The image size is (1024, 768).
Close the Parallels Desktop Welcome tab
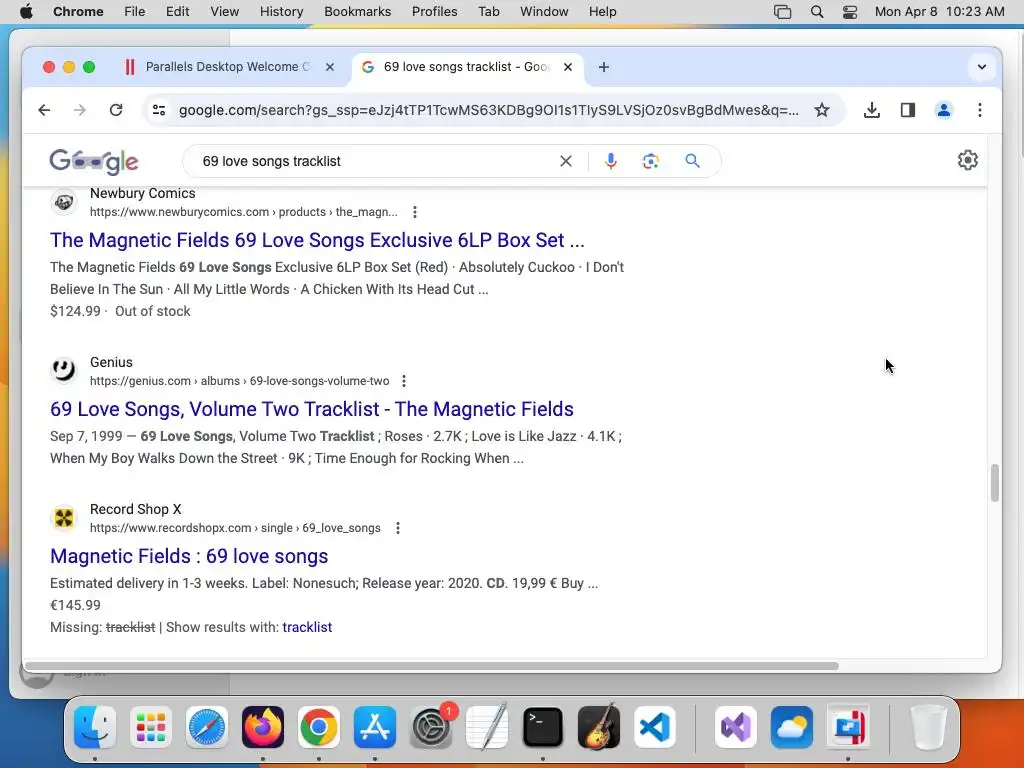coord(330,67)
